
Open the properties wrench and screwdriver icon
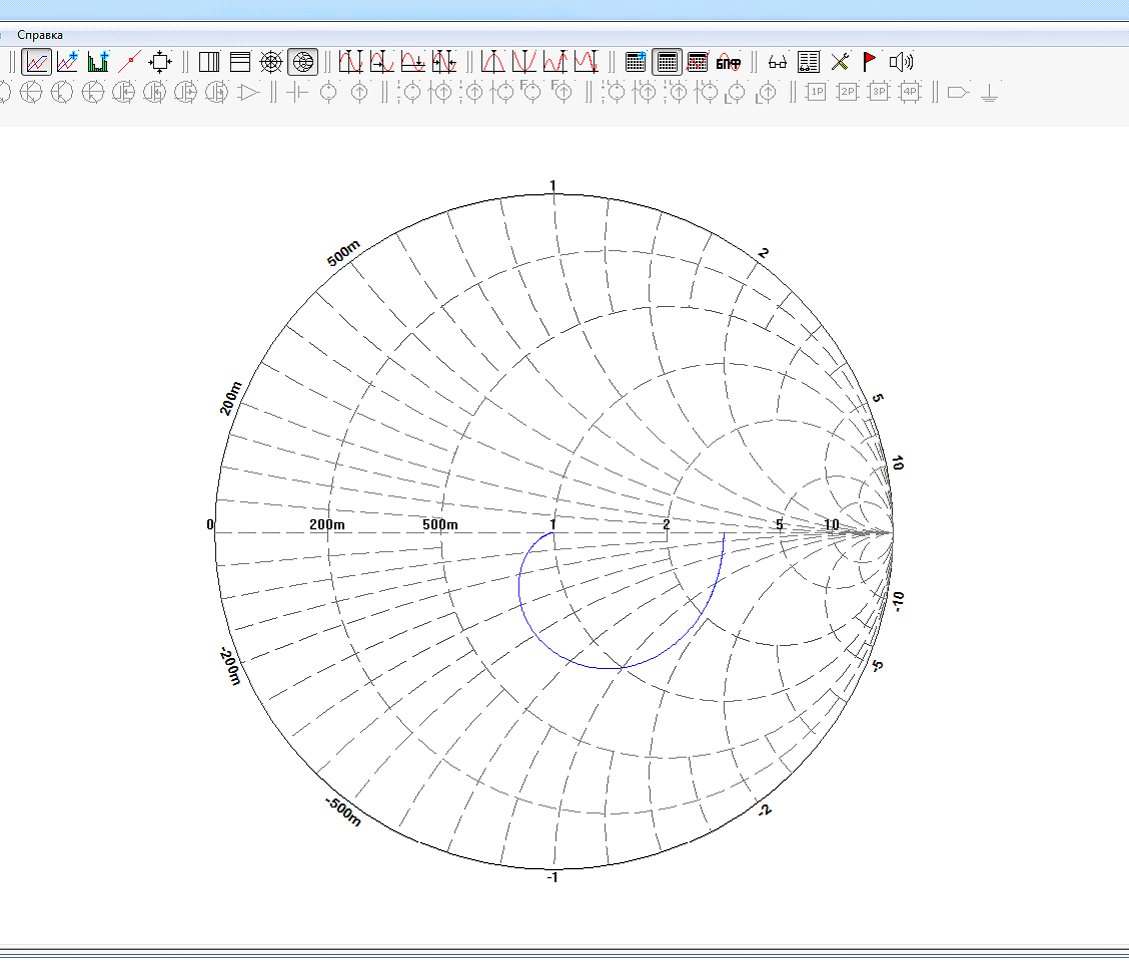(840, 62)
